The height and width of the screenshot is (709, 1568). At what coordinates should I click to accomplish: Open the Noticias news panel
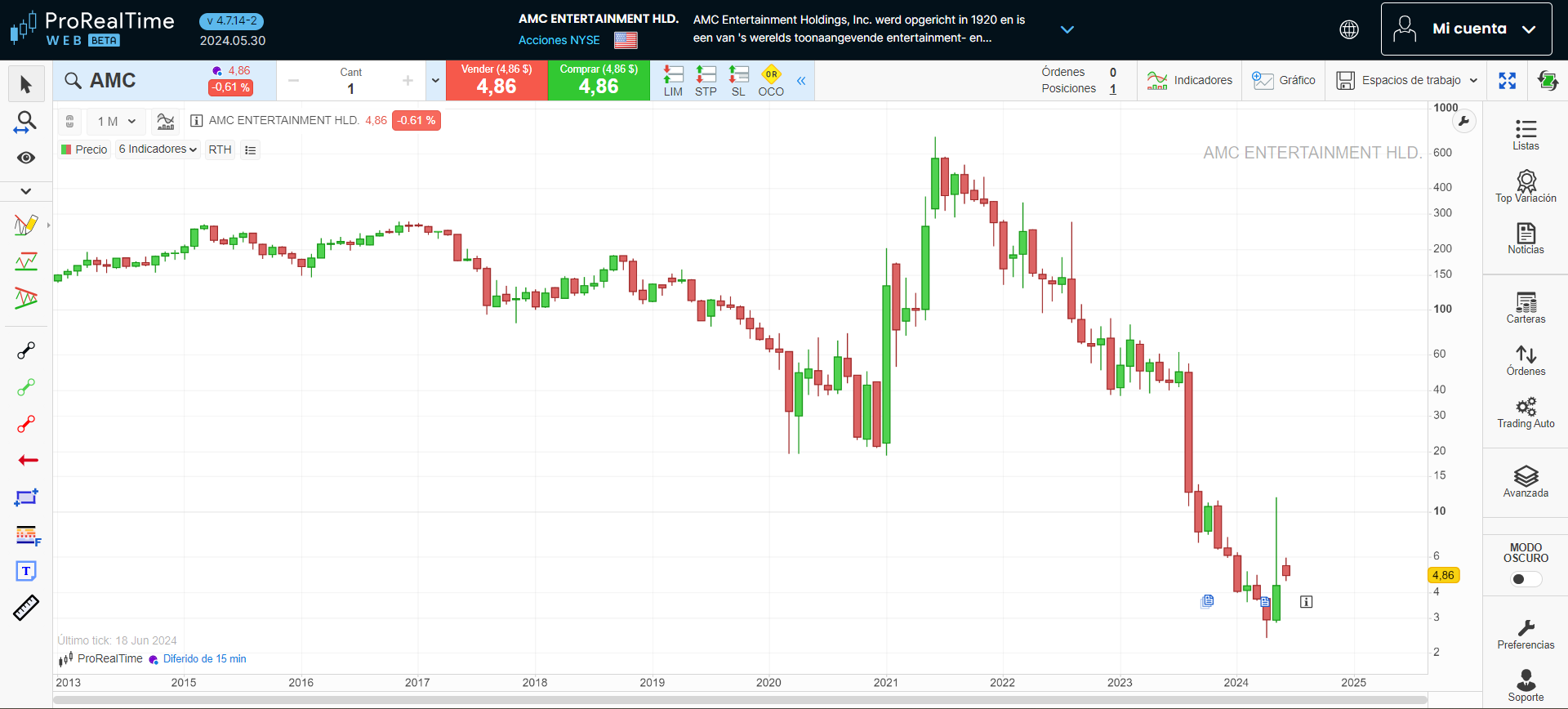[x=1526, y=239]
